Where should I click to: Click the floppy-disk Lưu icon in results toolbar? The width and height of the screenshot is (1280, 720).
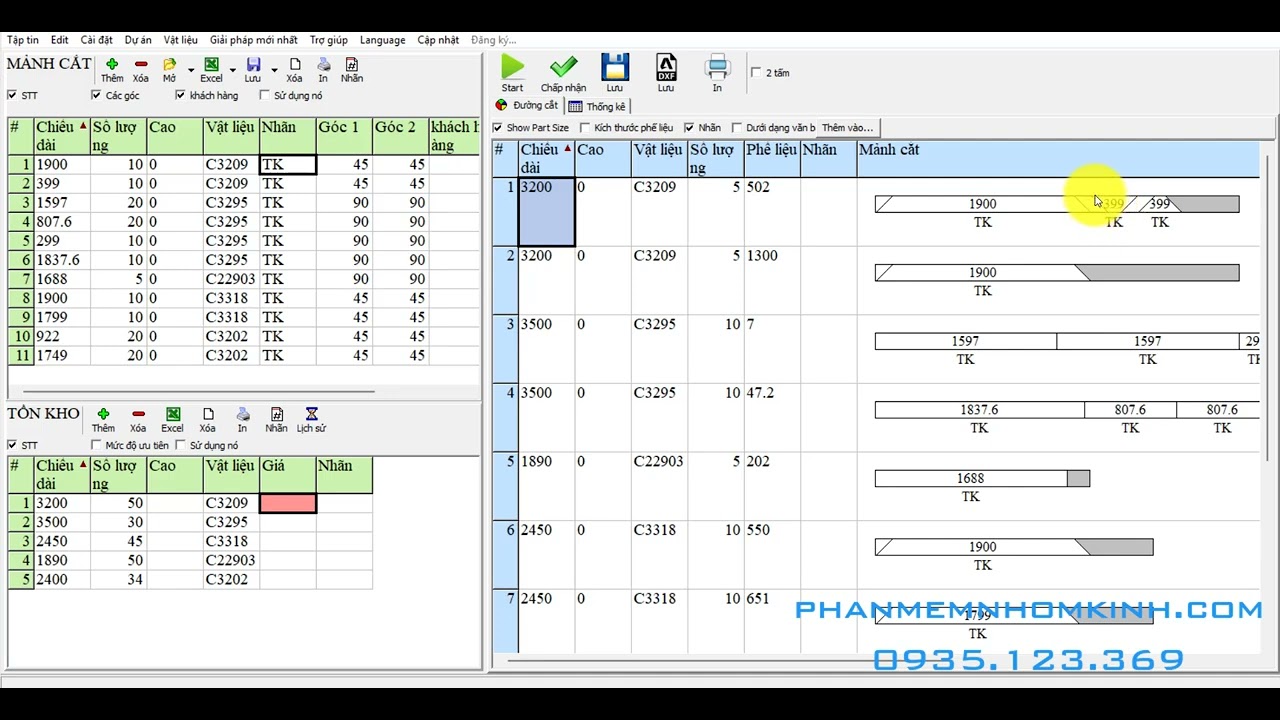point(615,67)
